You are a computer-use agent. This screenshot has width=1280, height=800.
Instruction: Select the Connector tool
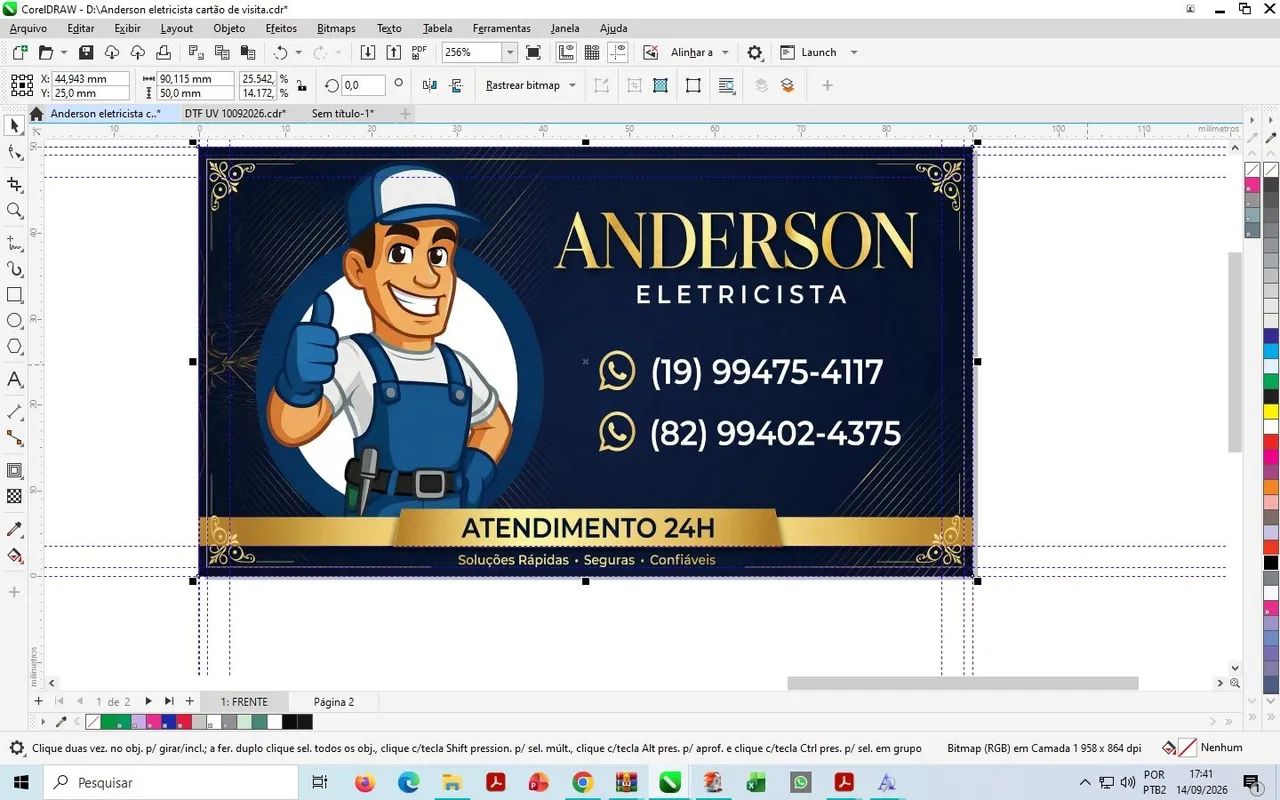(14, 438)
